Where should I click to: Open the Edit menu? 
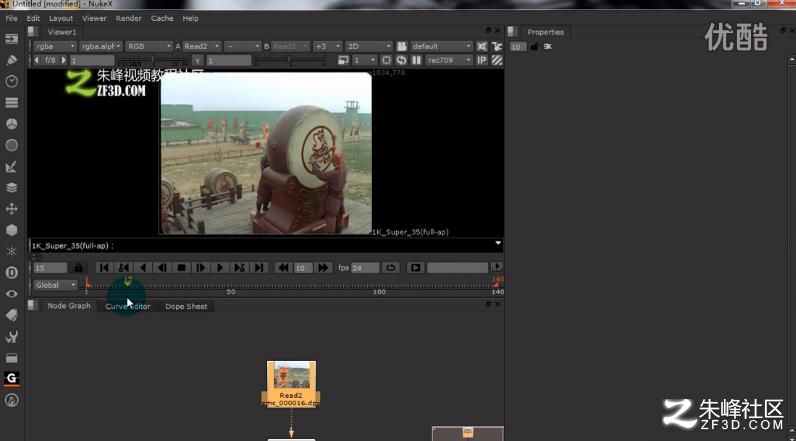pyautogui.click(x=33, y=18)
